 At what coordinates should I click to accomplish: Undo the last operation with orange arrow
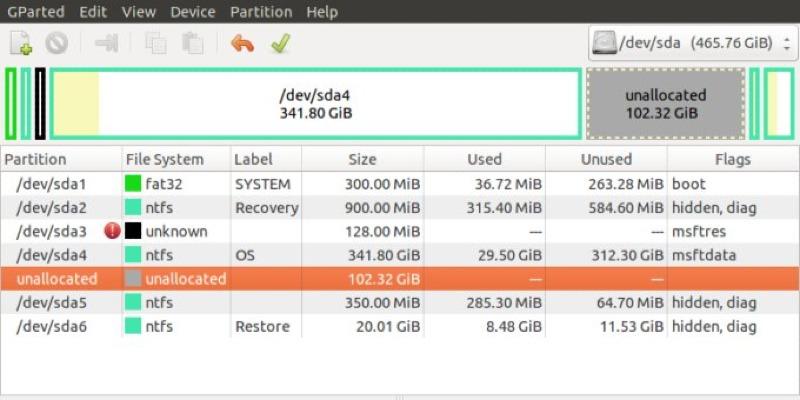click(242, 44)
